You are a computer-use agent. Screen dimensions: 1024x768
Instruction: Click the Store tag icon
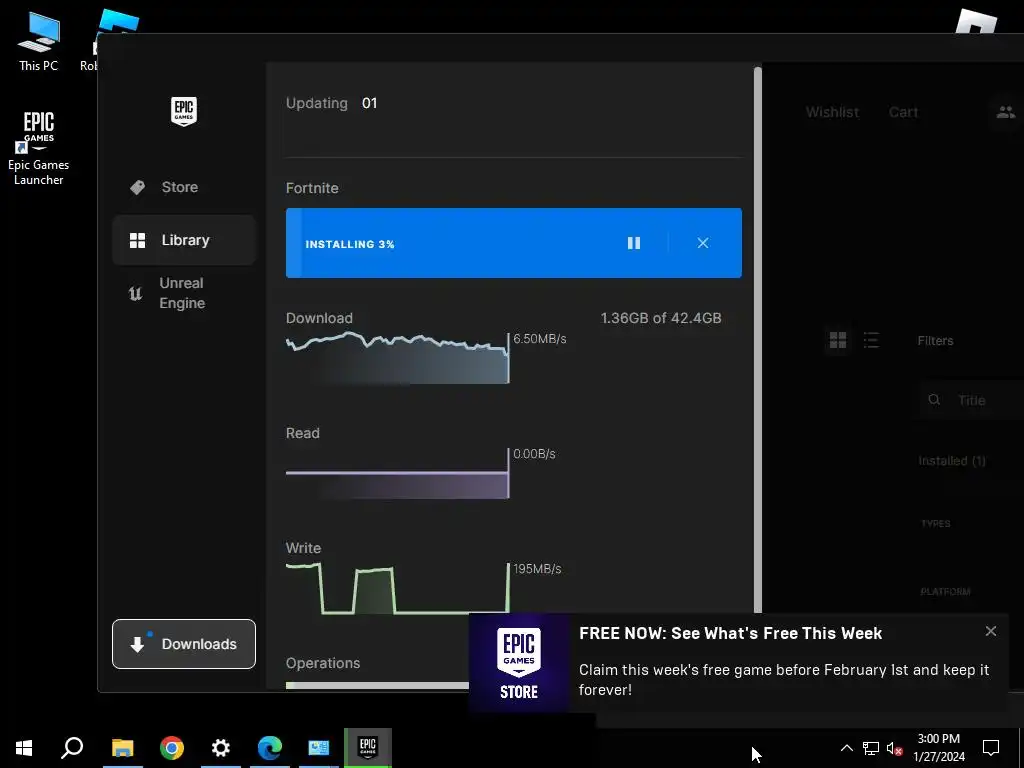tap(137, 187)
